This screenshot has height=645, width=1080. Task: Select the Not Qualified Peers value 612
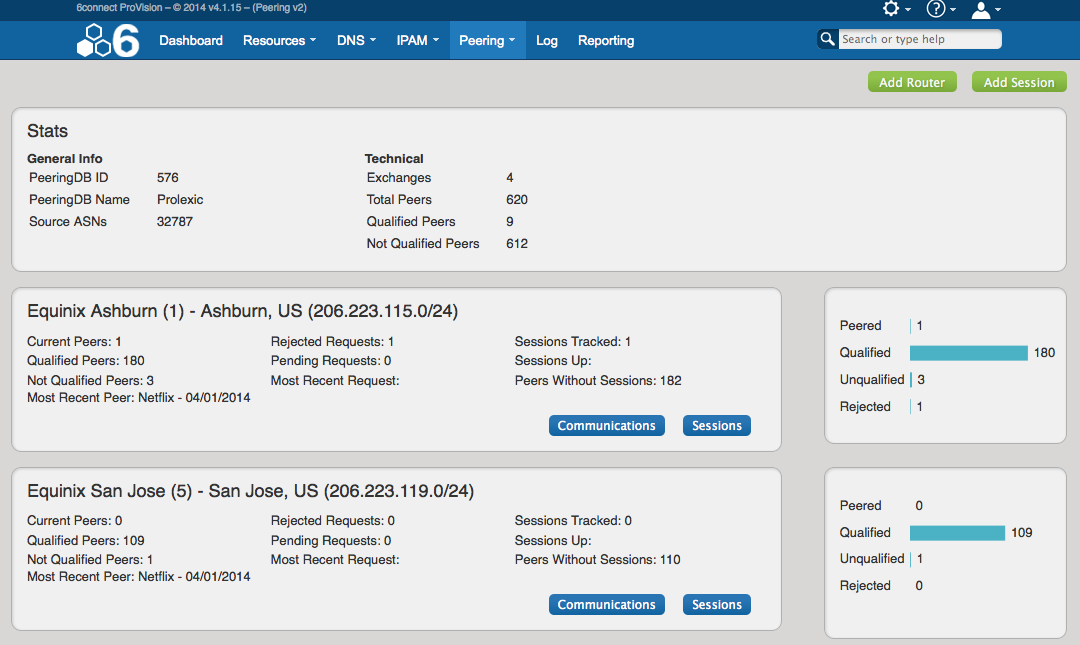517,244
